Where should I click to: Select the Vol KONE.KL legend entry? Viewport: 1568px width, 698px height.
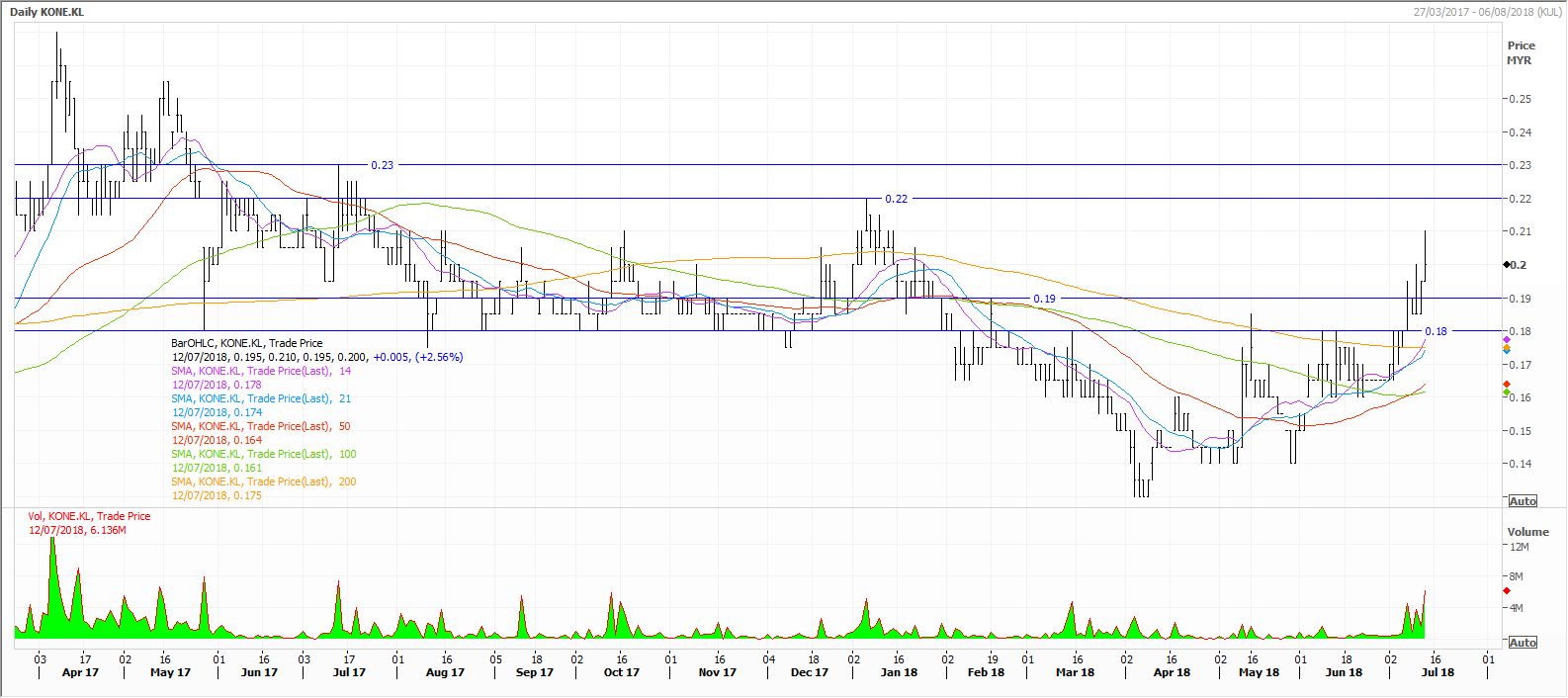(89, 516)
